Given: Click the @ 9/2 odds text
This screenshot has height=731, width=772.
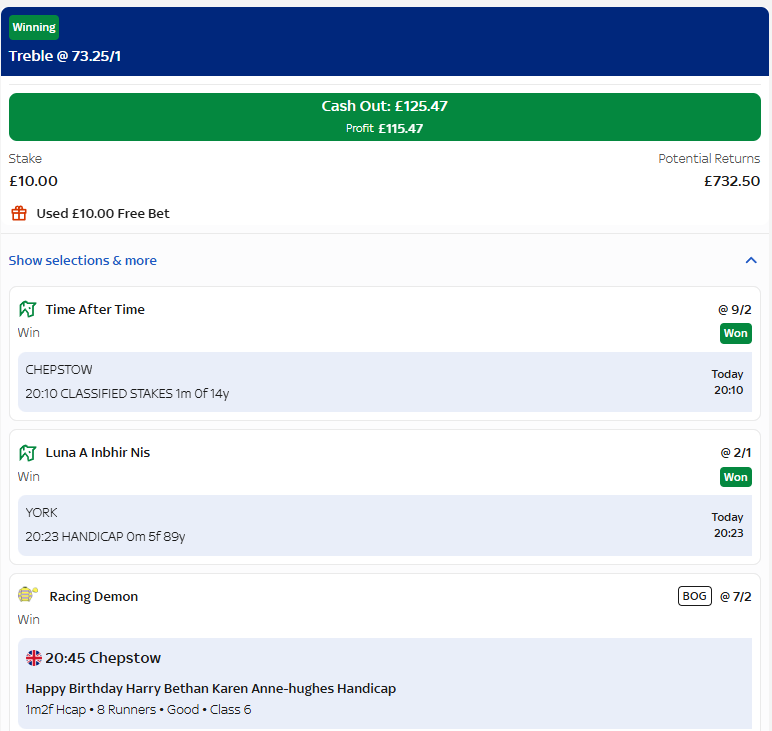Looking at the screenshot, I should click(x=735, y=310).
